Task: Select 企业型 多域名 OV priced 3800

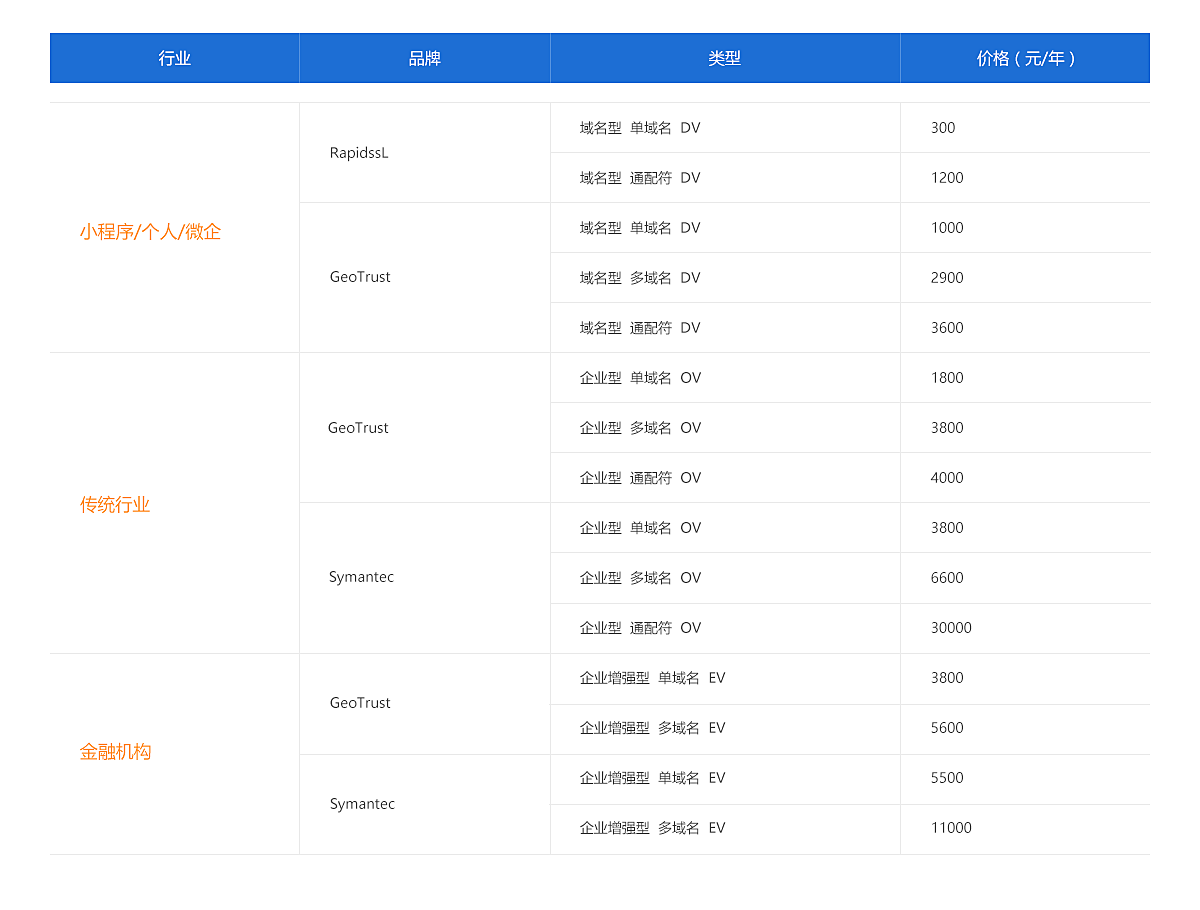Action: pos(640,428)
